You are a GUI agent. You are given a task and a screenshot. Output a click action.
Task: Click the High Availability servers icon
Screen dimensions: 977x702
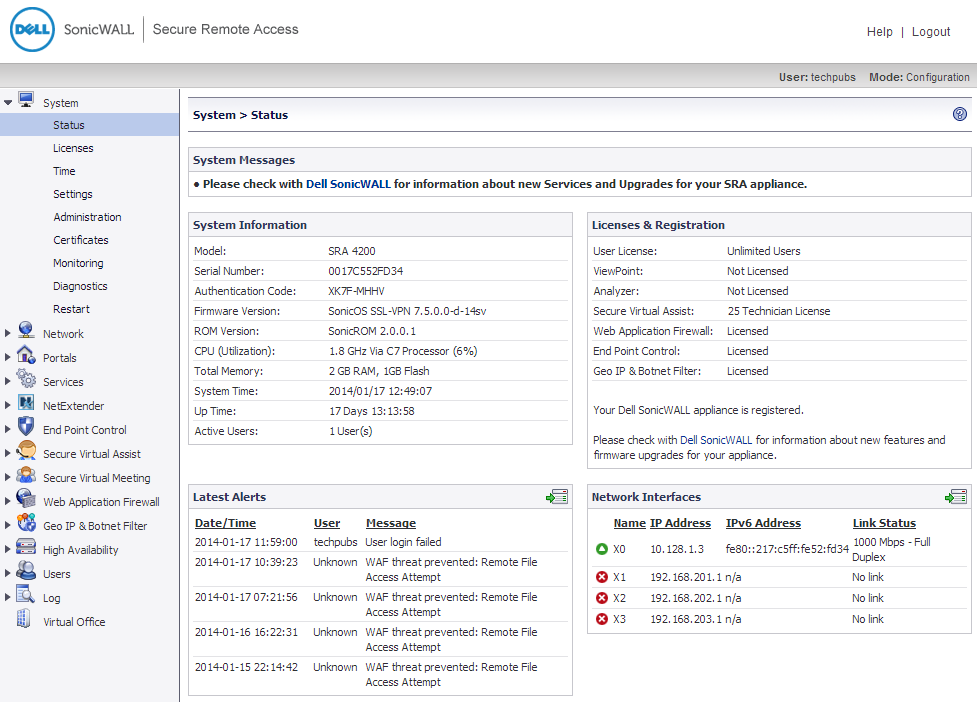coord(26,546)
